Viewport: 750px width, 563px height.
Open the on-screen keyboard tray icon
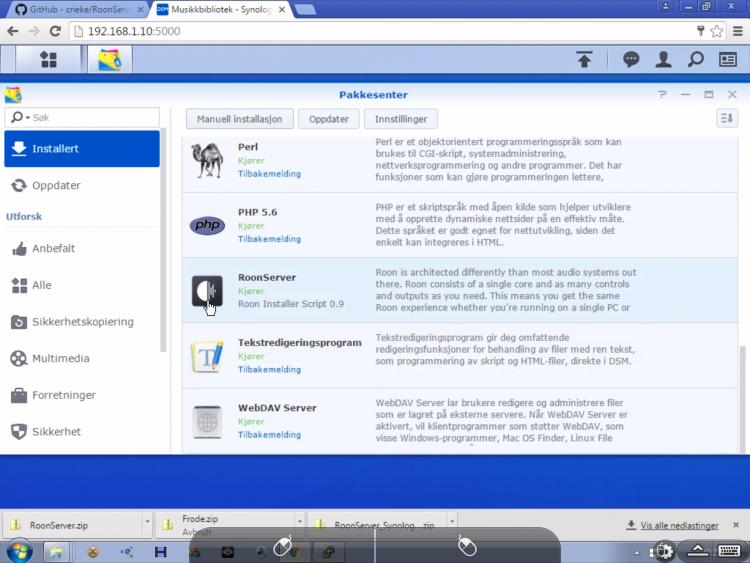tap(728, 551)
